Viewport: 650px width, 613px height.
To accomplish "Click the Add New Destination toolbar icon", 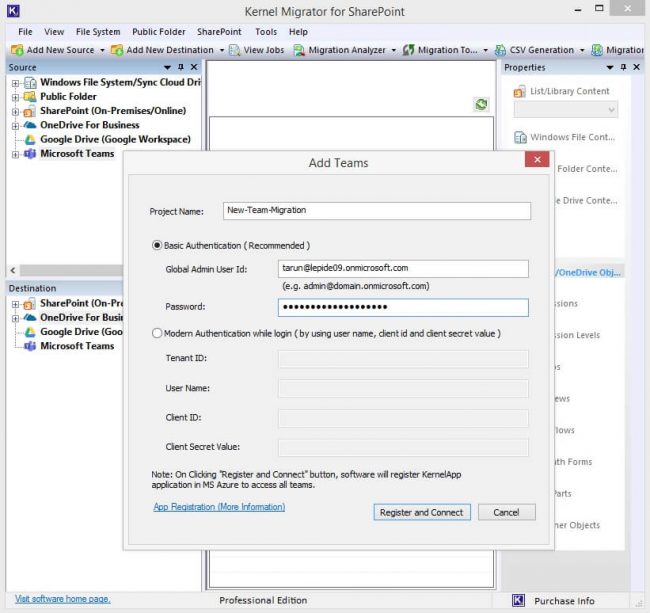I will 117,50.
